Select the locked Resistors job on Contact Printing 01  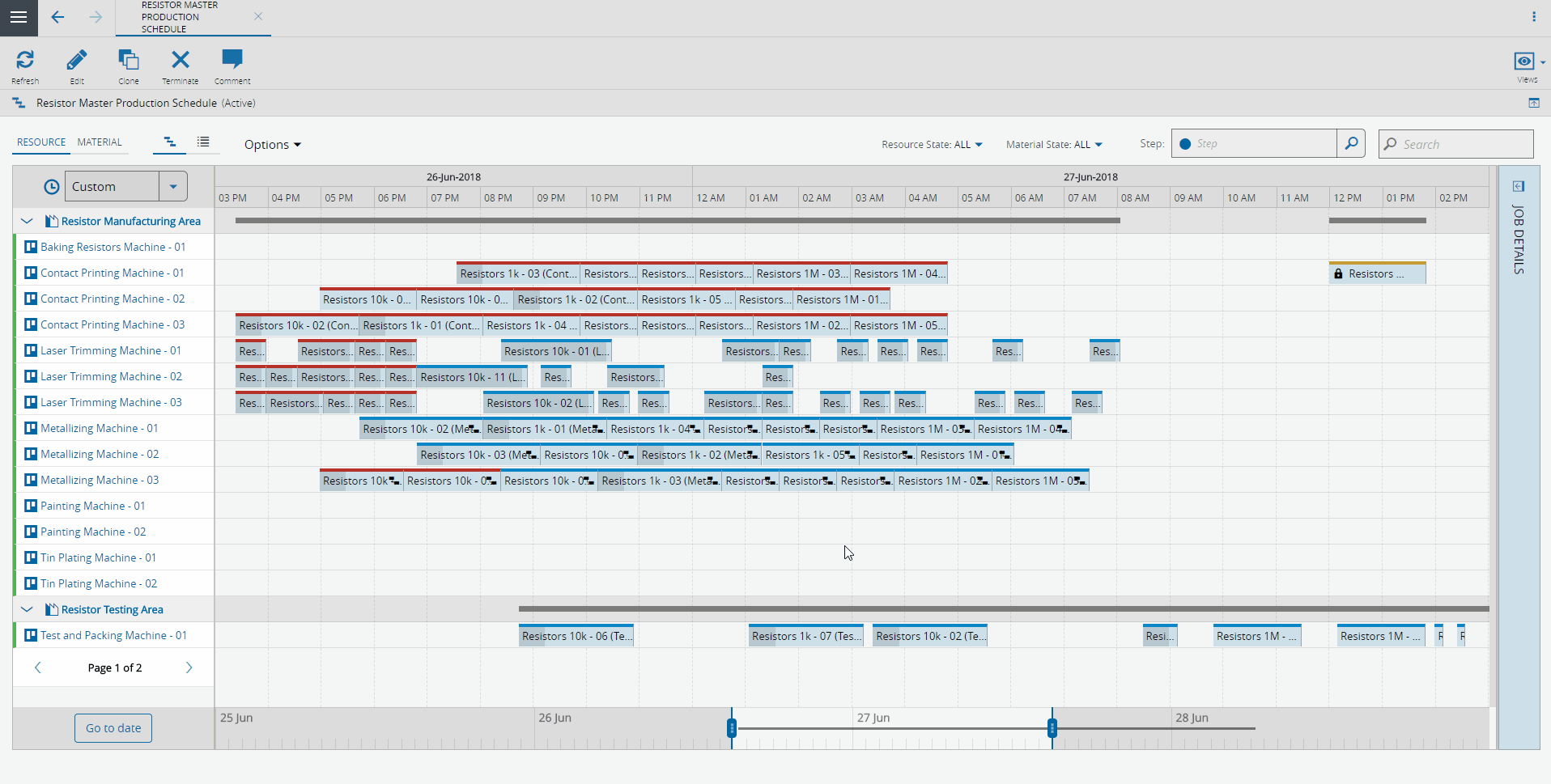(x=1377, y=273)
